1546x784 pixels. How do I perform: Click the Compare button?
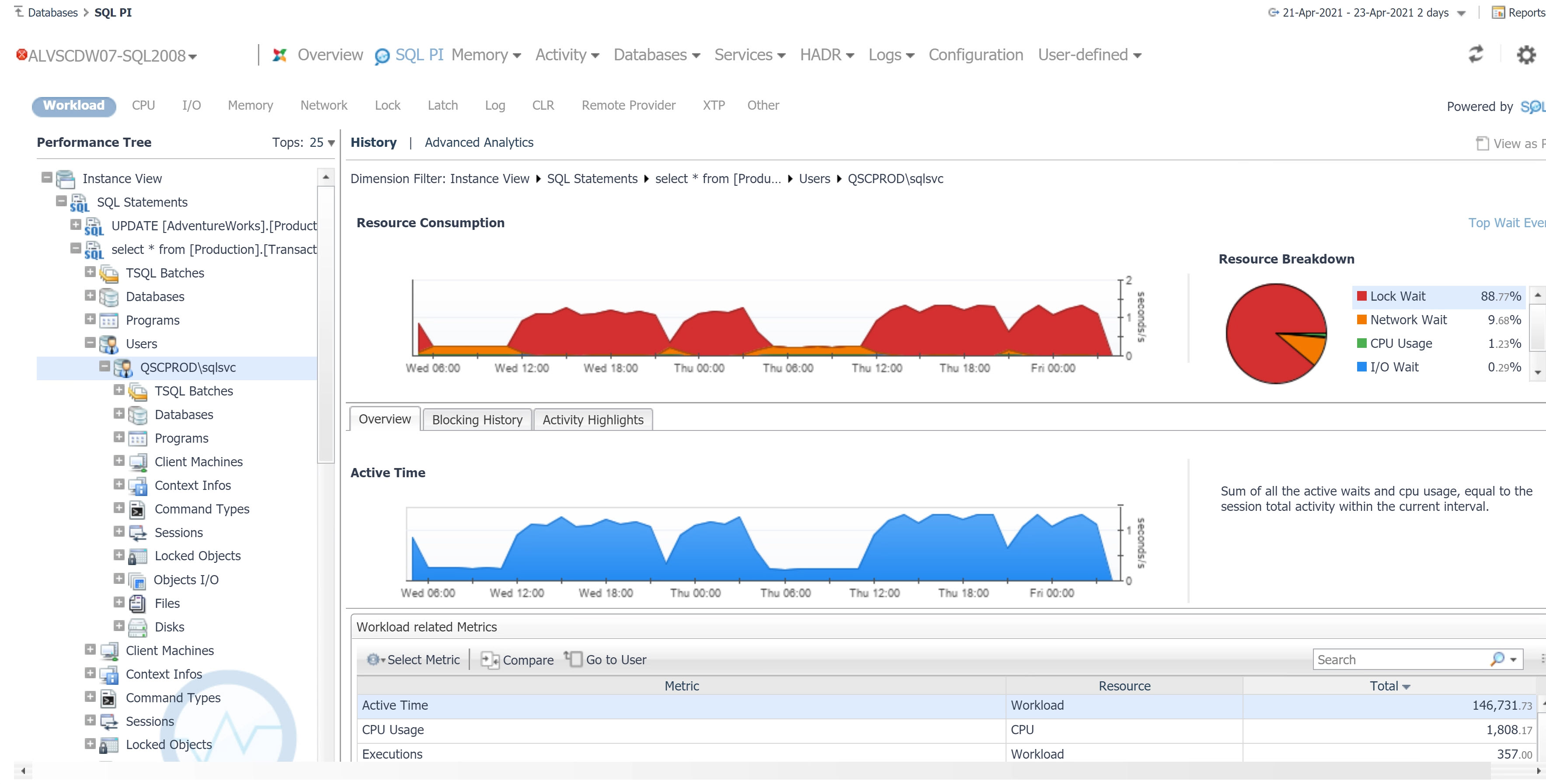517,660
